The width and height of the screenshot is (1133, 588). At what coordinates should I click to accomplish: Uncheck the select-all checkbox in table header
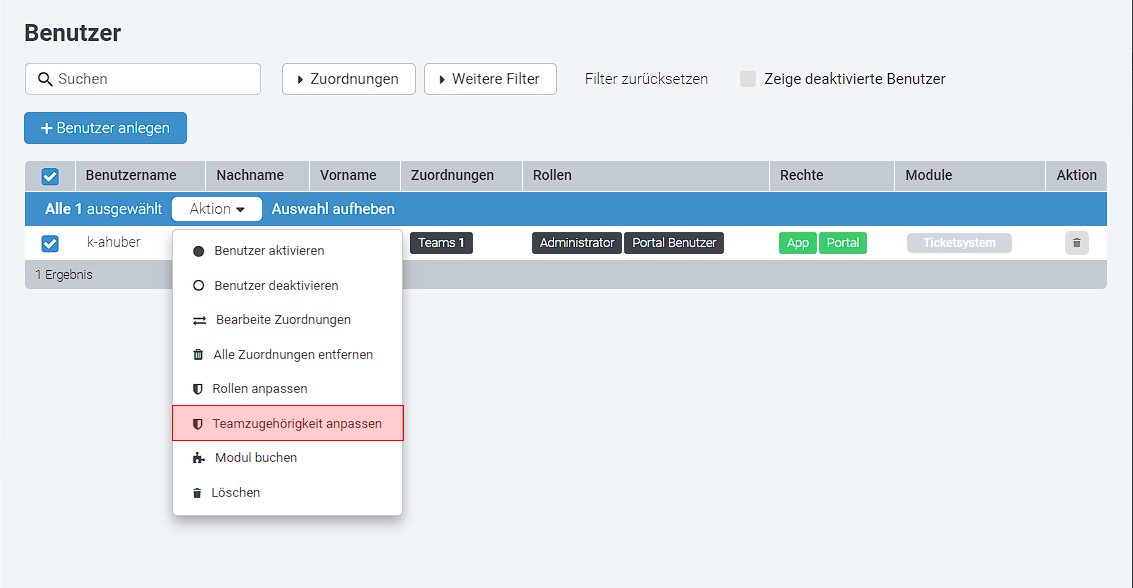(50, 176)
